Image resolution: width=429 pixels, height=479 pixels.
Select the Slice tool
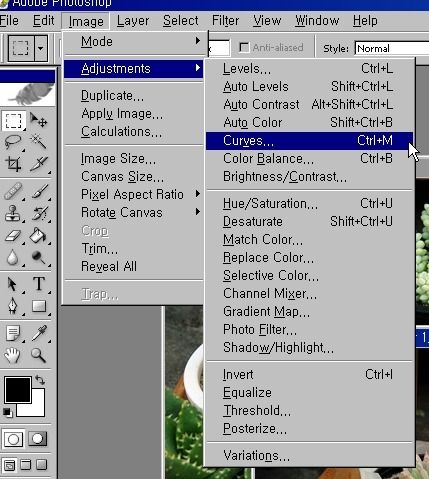(x=39, y=164)
